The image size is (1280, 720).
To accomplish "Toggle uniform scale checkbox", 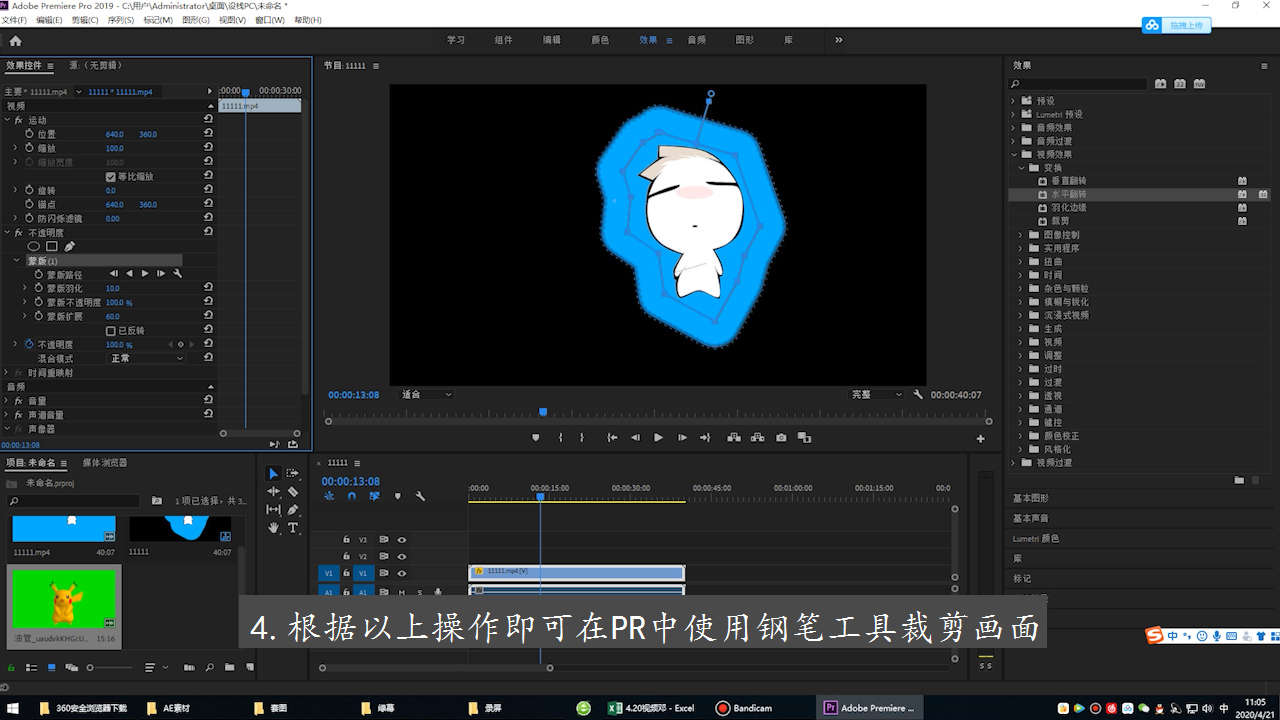I will pos(110,176).
